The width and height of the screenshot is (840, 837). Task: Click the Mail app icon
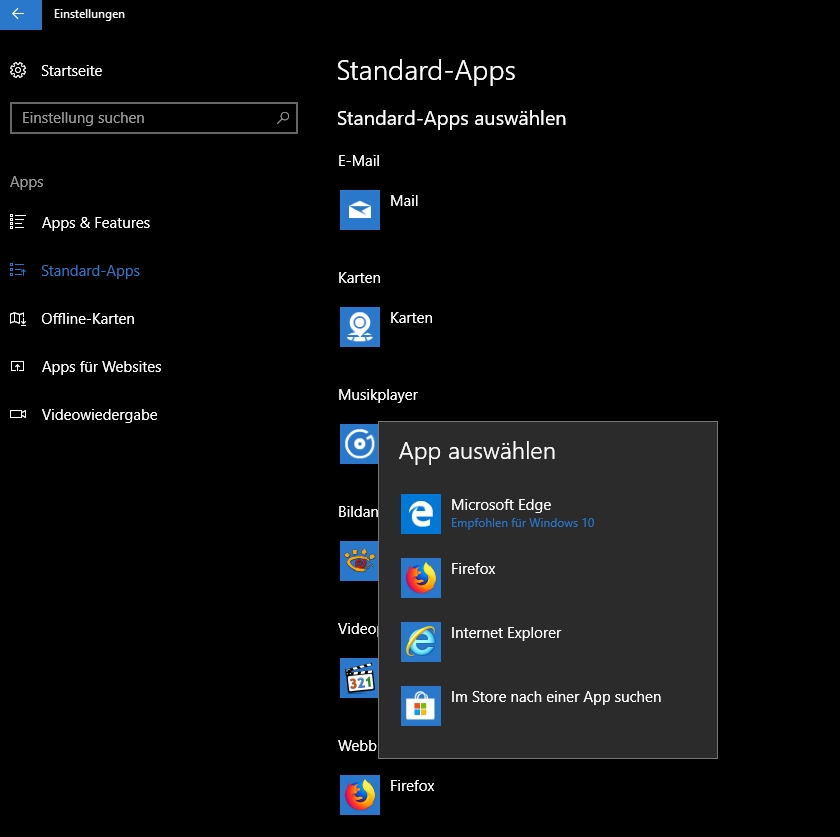point(359,210)
